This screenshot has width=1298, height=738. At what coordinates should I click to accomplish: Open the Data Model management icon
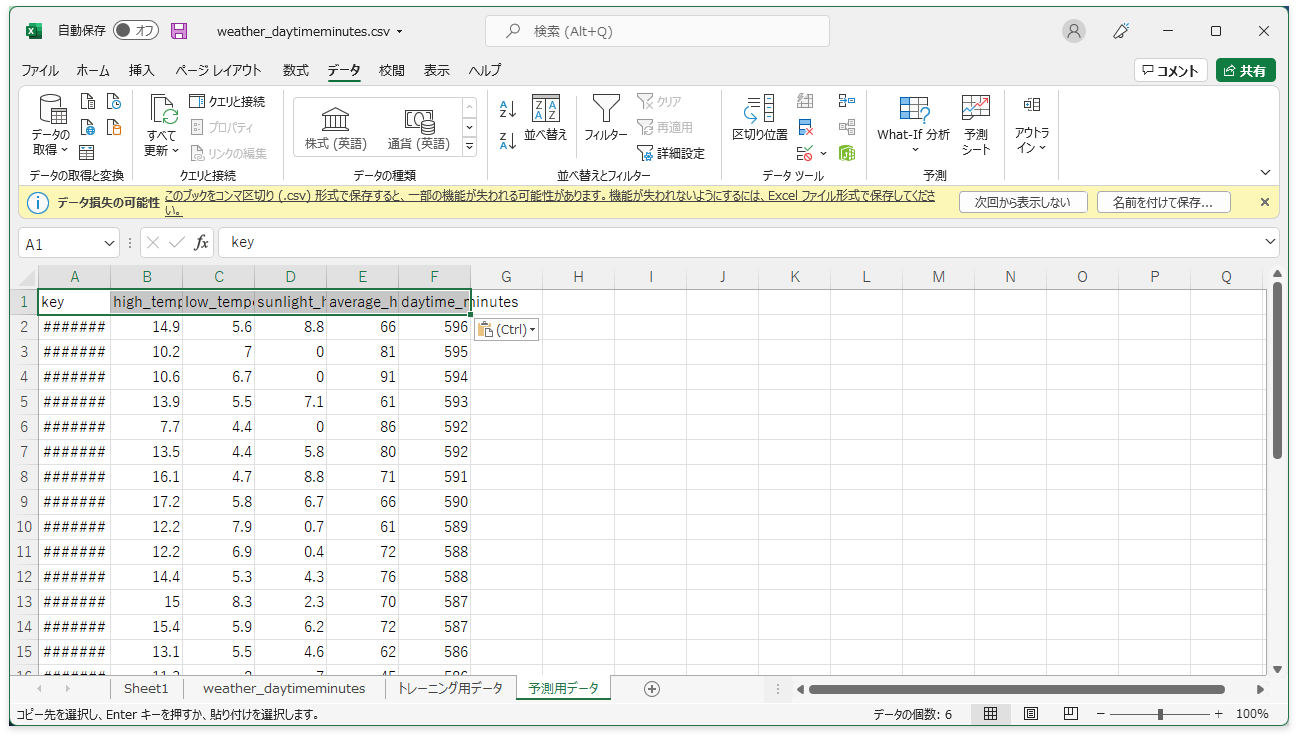[847, 153]
